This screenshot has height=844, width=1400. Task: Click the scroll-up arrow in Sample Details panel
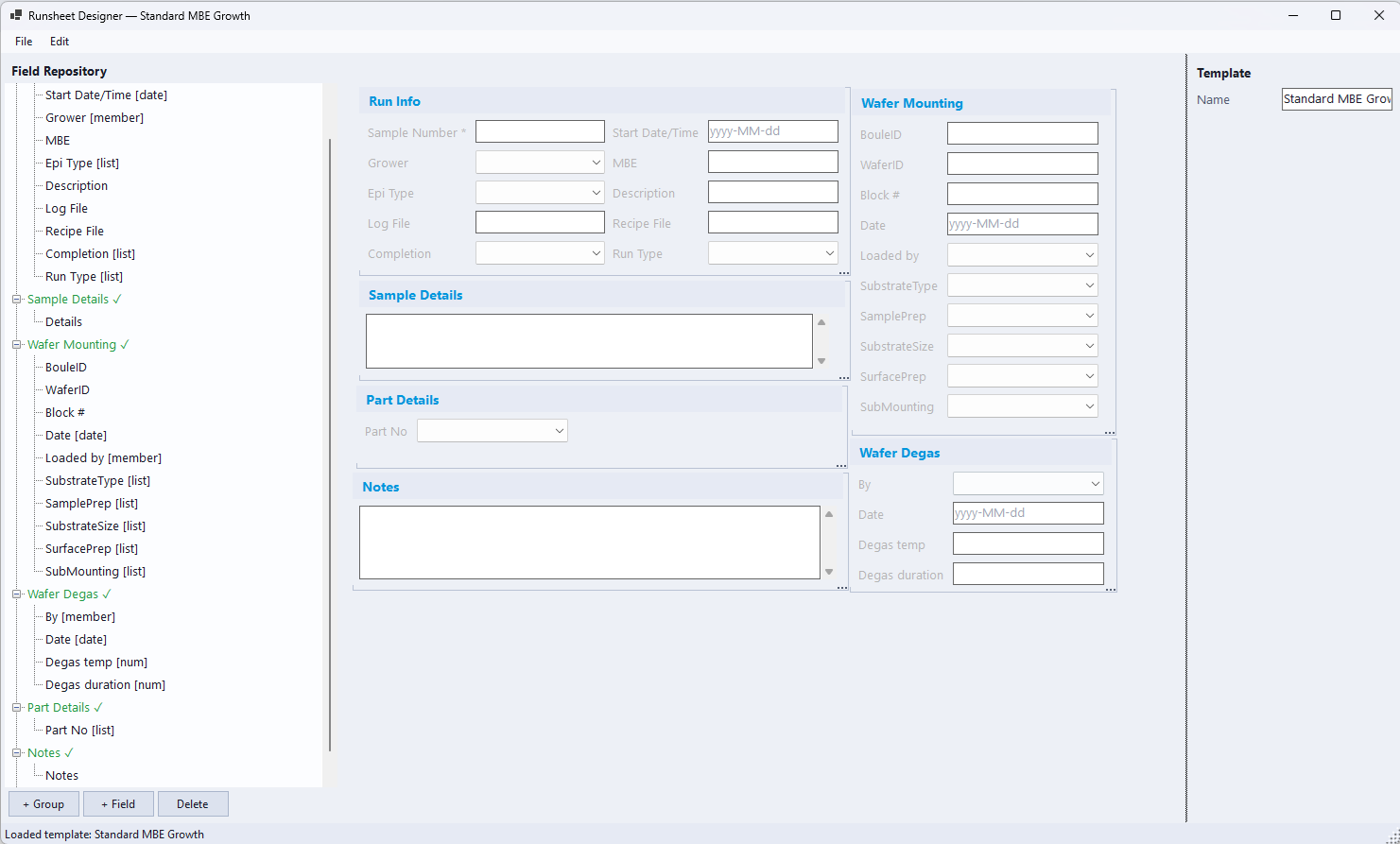click(821, 321)
